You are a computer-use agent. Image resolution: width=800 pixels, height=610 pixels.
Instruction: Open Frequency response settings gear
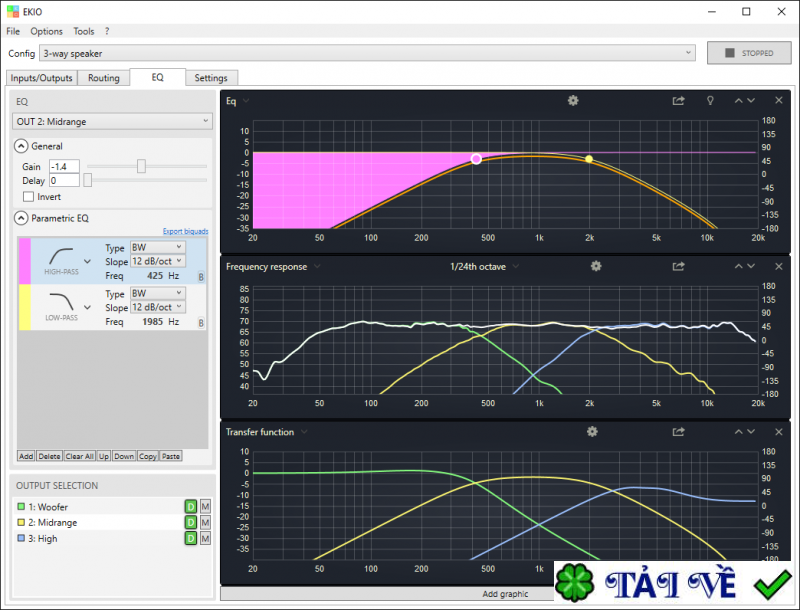[596, 267]
